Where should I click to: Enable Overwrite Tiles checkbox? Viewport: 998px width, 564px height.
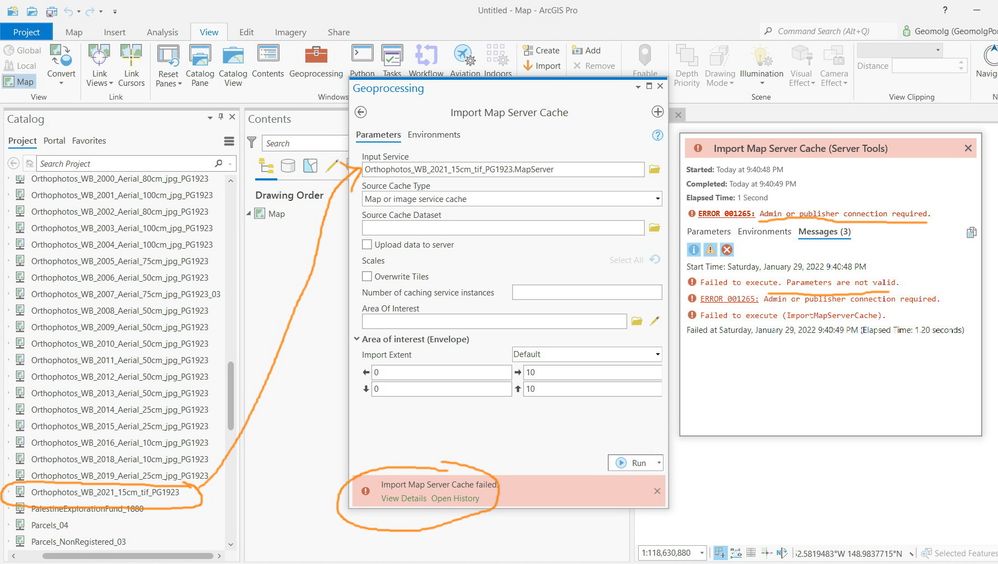click(x=367, y=276)
